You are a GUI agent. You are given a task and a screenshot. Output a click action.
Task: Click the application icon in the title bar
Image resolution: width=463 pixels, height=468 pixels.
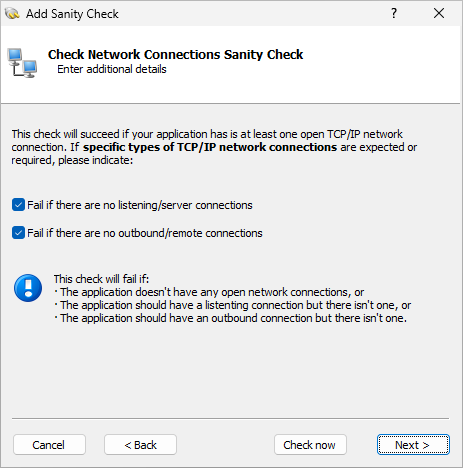pos(12,14)
